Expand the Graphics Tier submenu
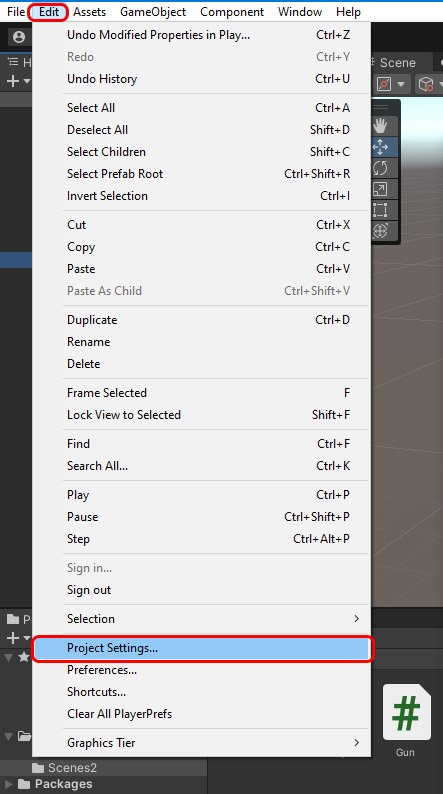 click(x=215, y=743)
